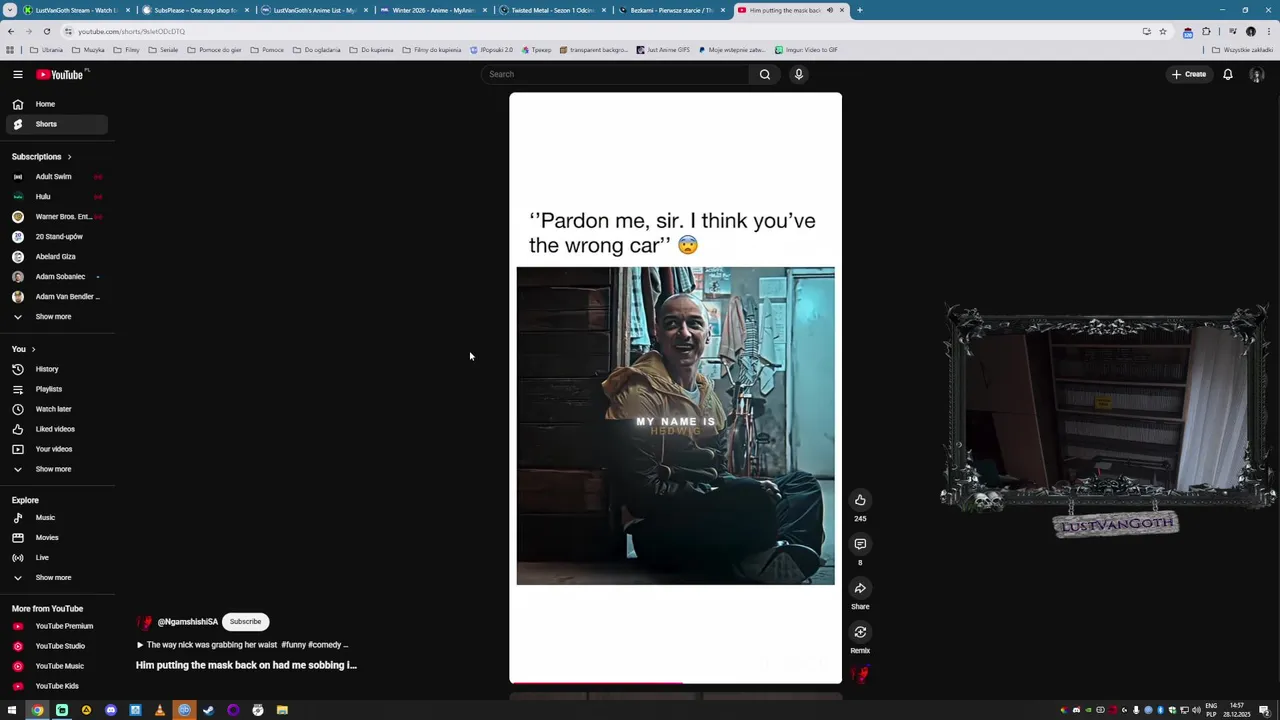Go back in browser history
The image size is (1280, 720).
11,31
